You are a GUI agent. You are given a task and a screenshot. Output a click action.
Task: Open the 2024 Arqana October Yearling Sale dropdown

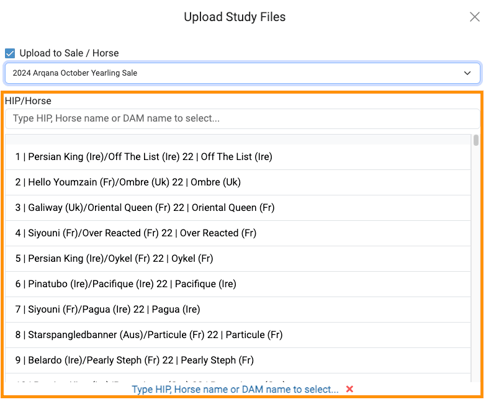pyautogui.click(x=243, y=73)
